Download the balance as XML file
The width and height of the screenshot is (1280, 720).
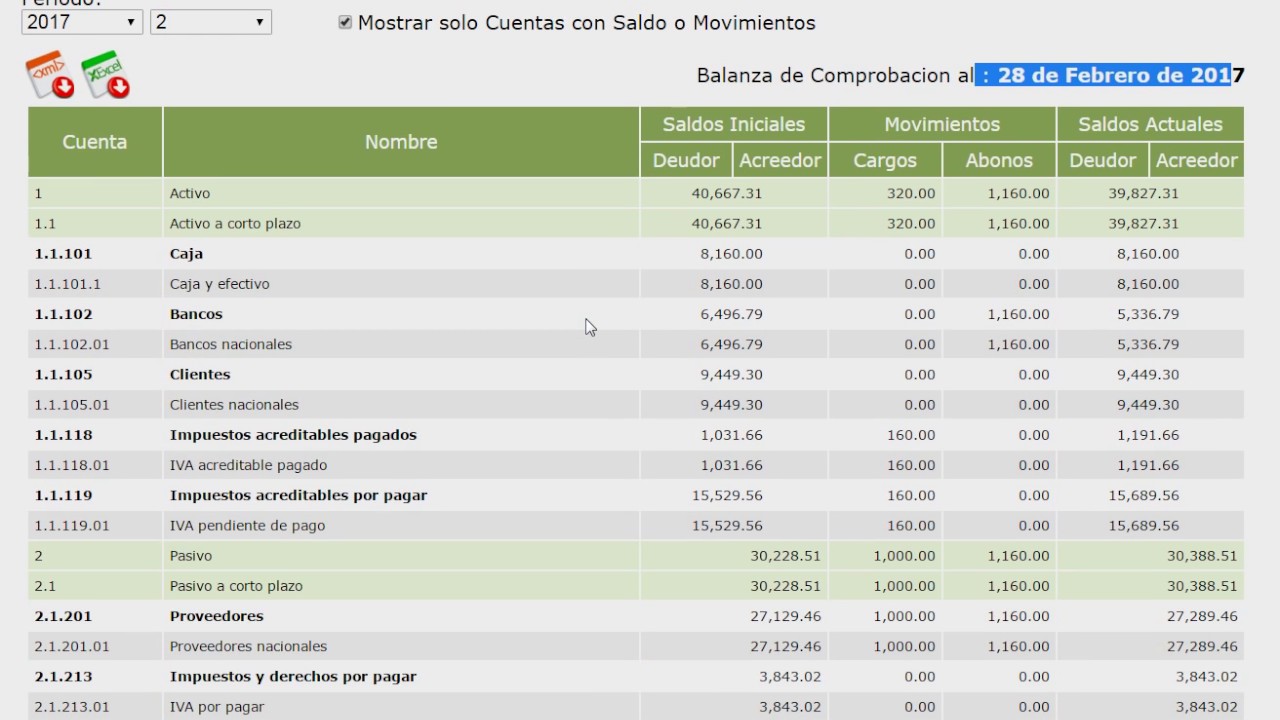click(50, 76)
